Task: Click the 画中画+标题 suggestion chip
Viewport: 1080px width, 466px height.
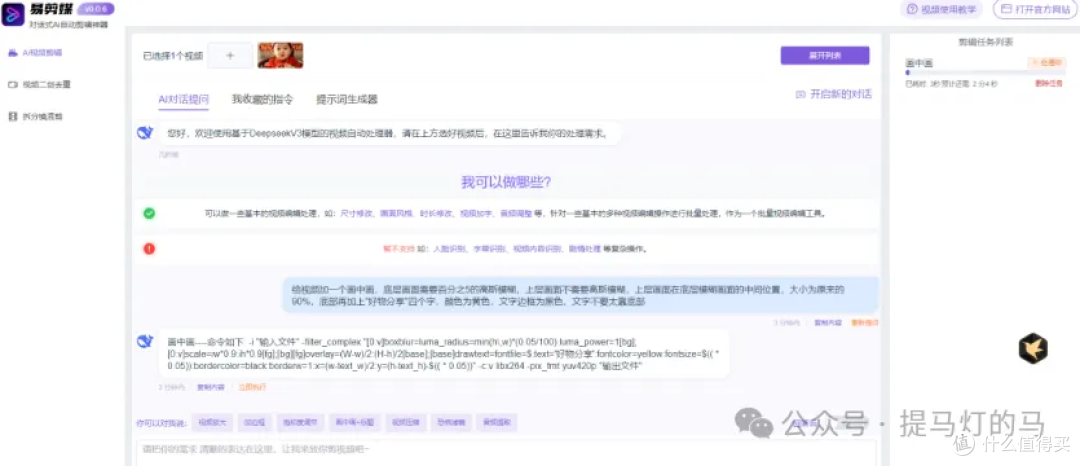Action: point(354,423)
